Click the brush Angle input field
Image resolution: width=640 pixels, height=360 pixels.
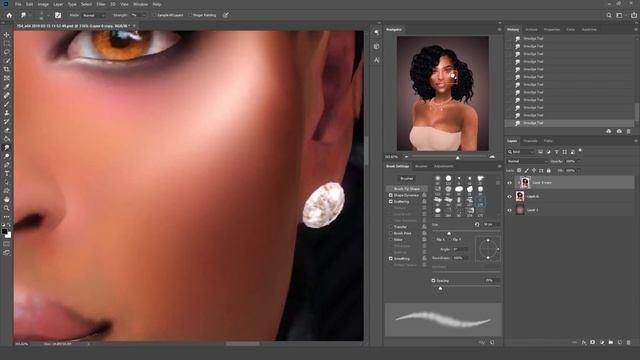(460, 249)
